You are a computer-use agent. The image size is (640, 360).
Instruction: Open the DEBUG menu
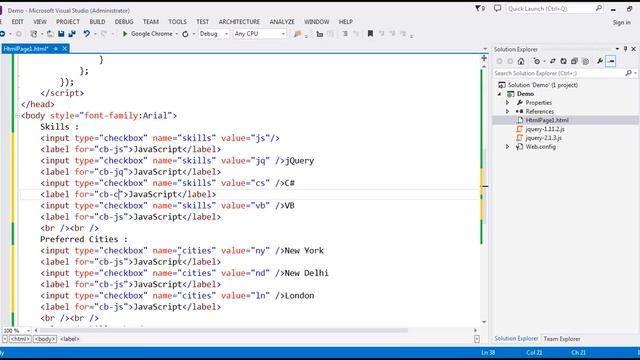124,22
